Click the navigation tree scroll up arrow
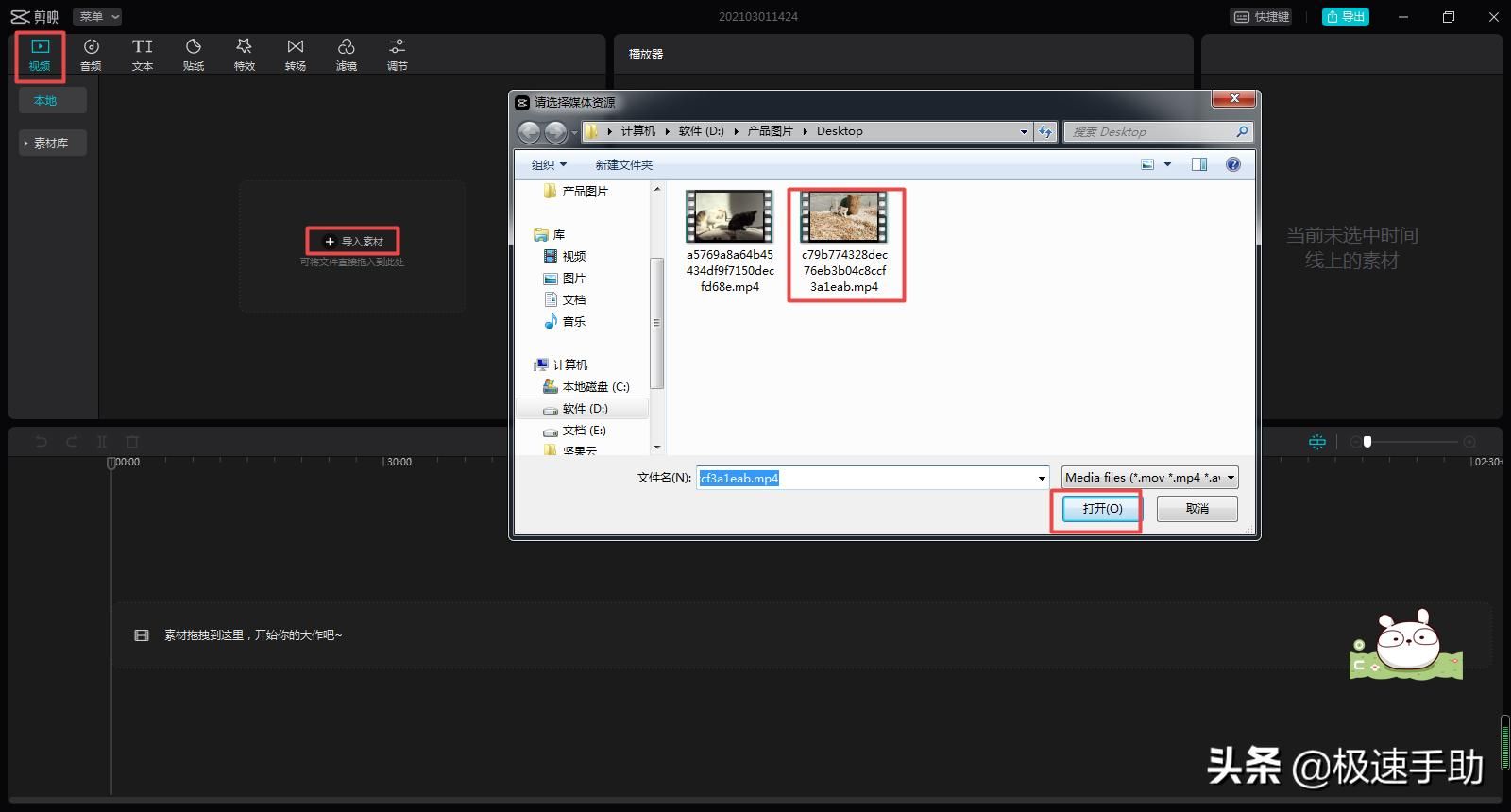This screenshot has height=812, width=1511. coord(657,189)
